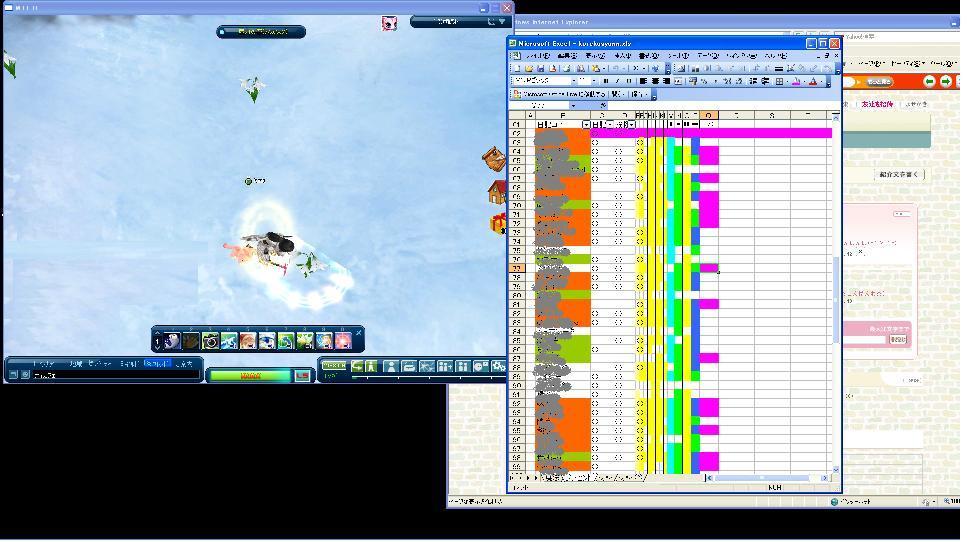967x542 pixels.
Task: Open the Help menu in Excel
Action: pyautogui.click(x=775, y=55)
